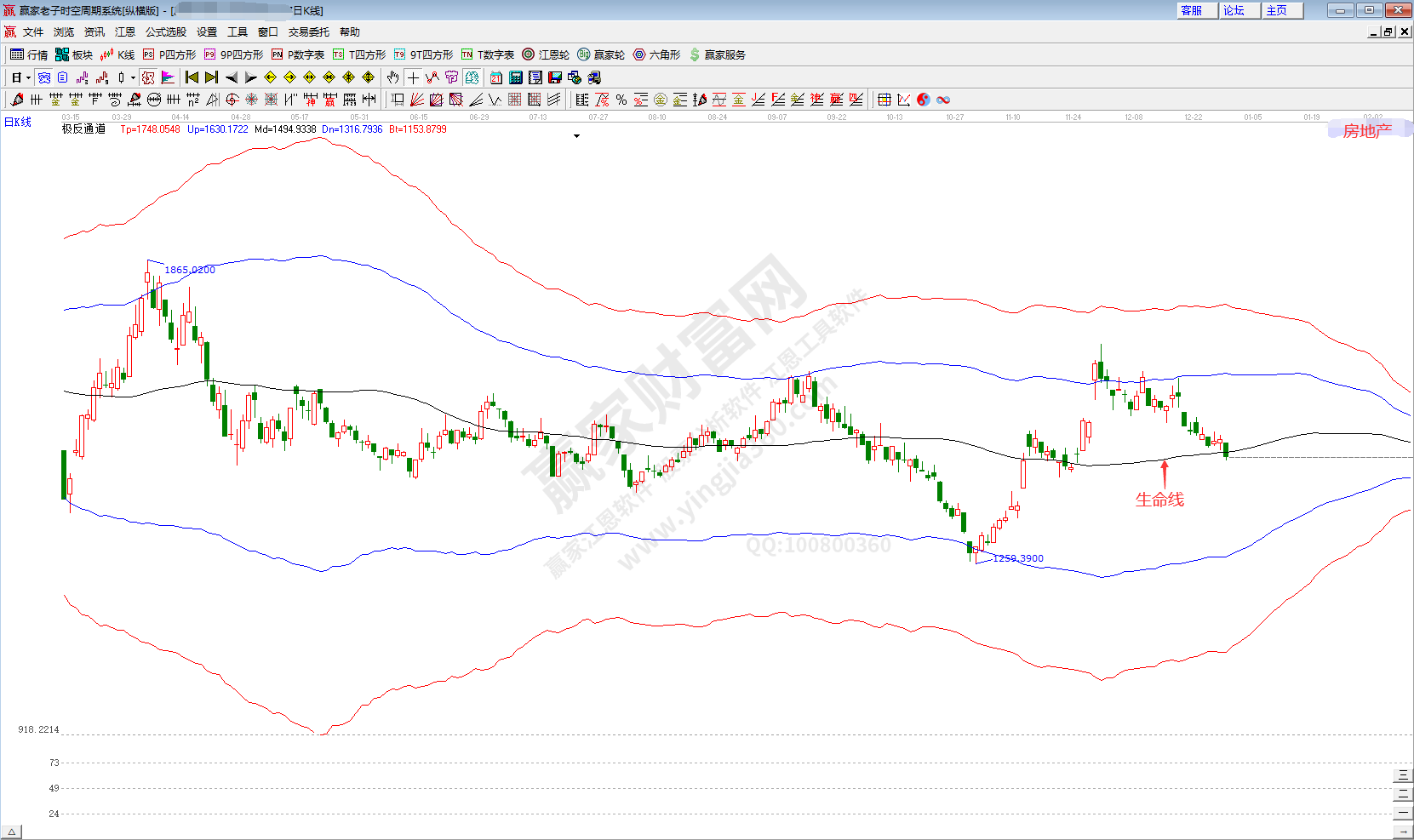Toggle the highlighted chart overlay button

[x=148, y=77]
